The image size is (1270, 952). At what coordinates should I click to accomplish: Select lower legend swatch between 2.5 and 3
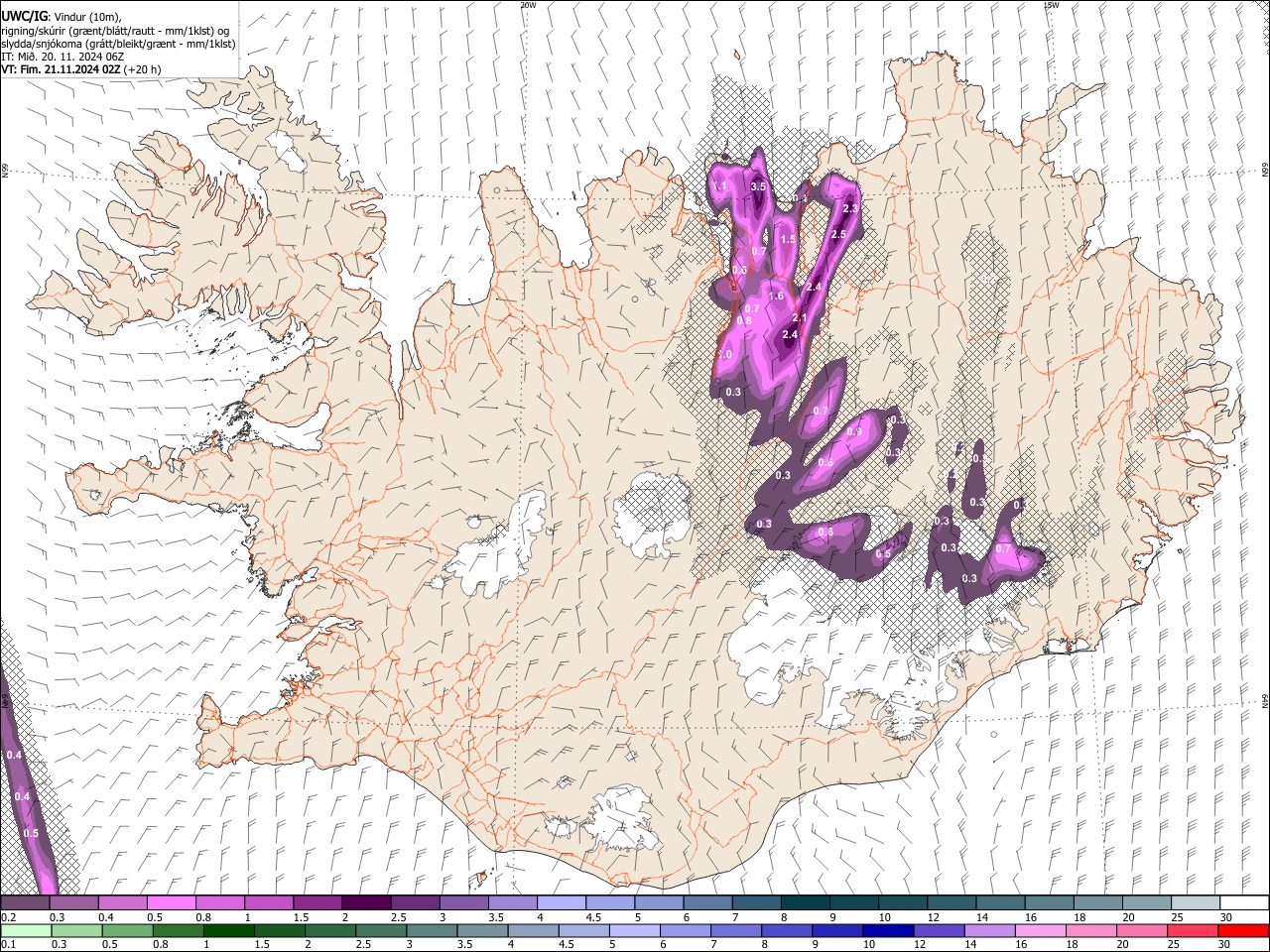380,930
